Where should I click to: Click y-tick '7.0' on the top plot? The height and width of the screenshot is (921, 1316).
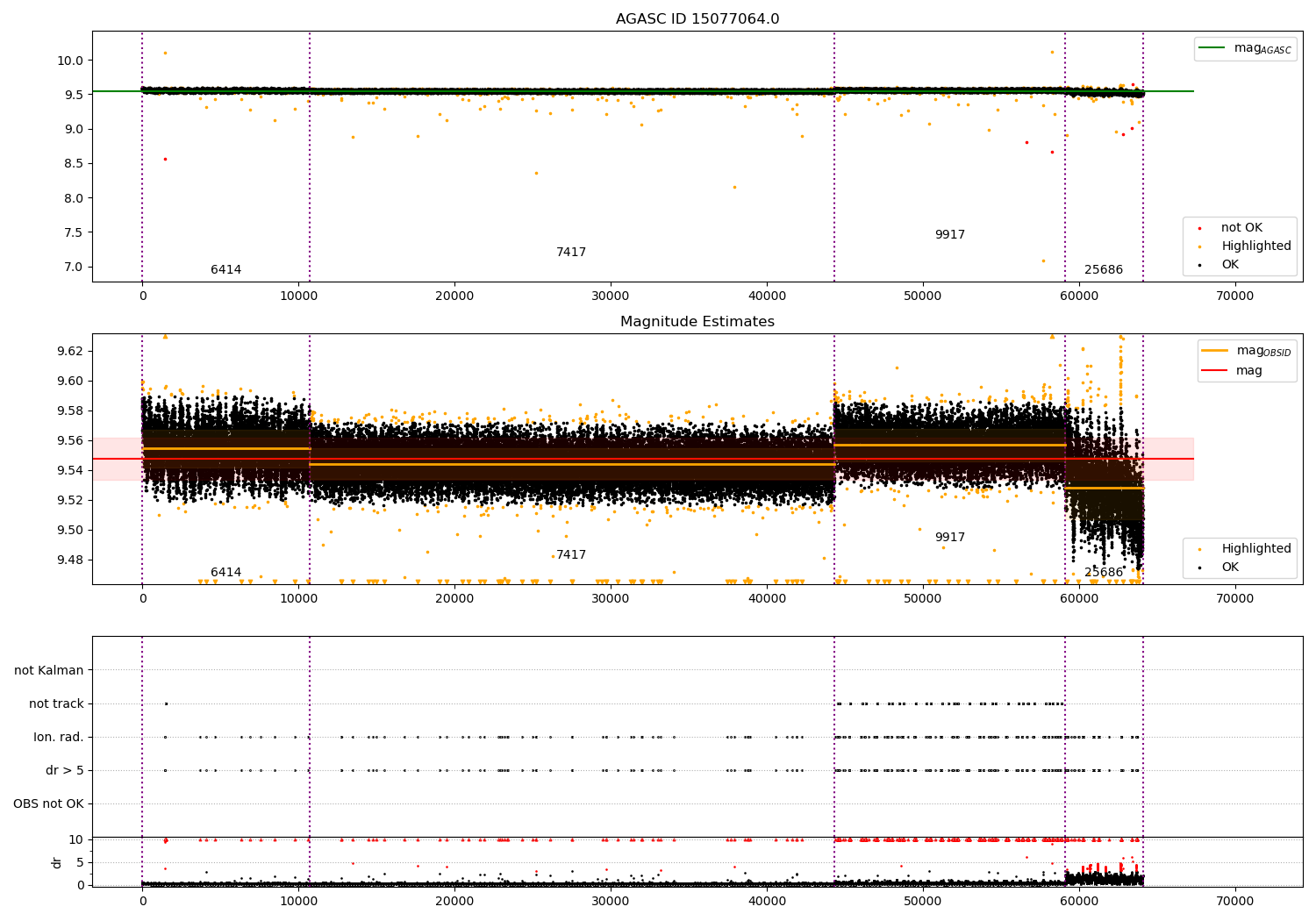click(x=75, y=268)
